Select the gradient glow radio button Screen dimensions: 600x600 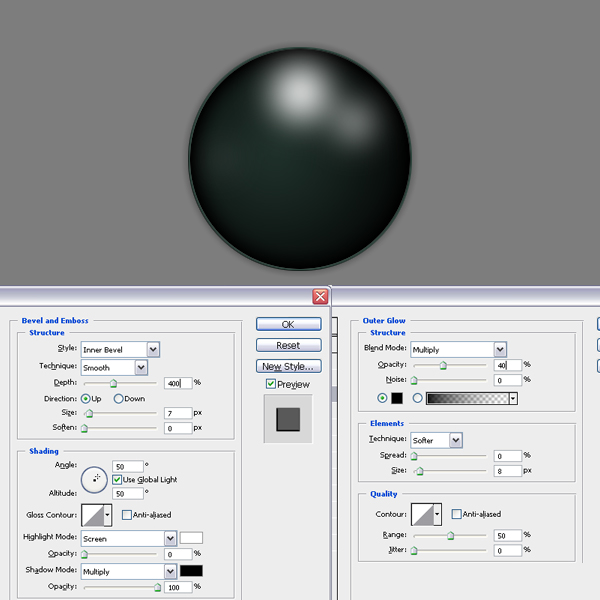point(417,398)
